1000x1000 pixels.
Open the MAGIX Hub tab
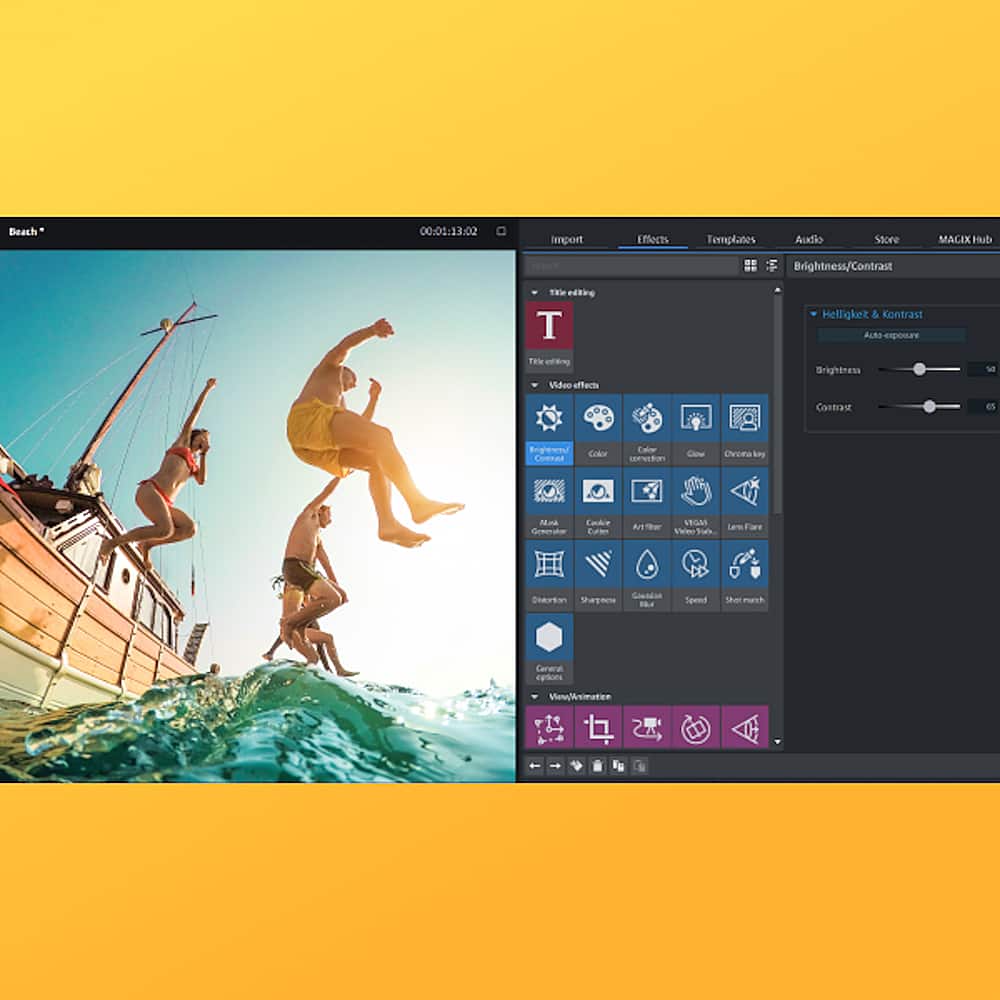pos(965,239)
